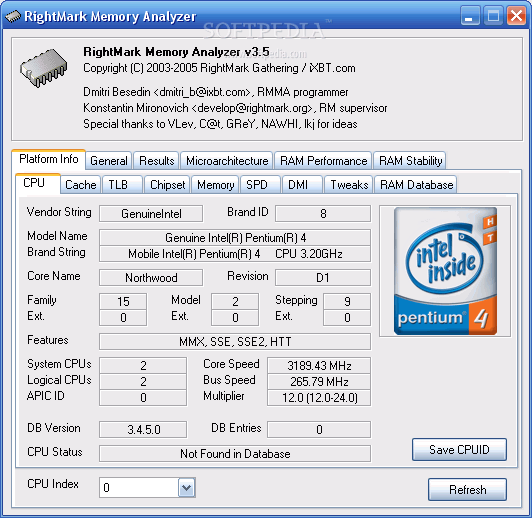Select the Platform Info tab
The height and width of the screenshot is (518, 532).
coord(49,159)
